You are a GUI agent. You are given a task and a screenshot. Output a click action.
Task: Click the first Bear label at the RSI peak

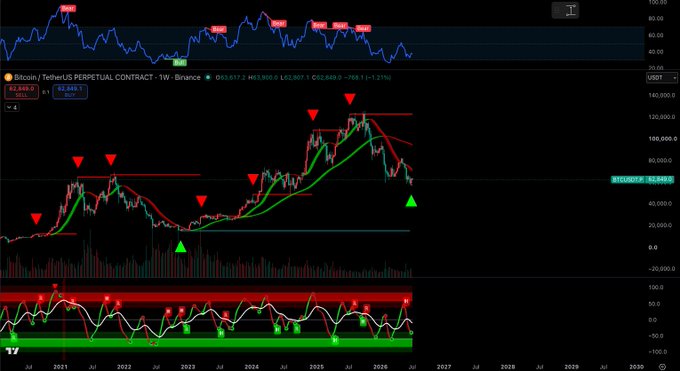(68, 8)
